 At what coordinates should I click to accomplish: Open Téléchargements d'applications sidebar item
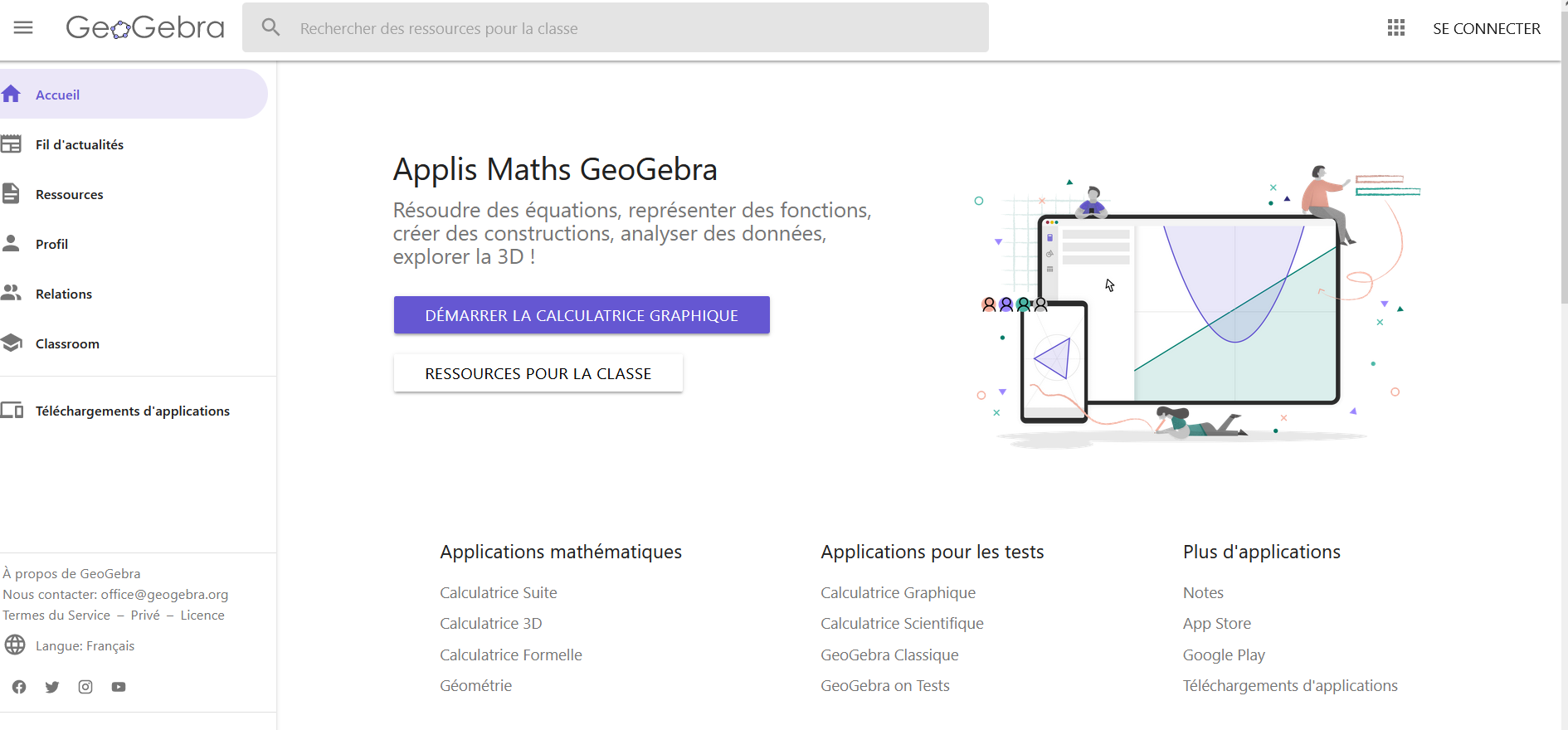[x=133, y=411]
